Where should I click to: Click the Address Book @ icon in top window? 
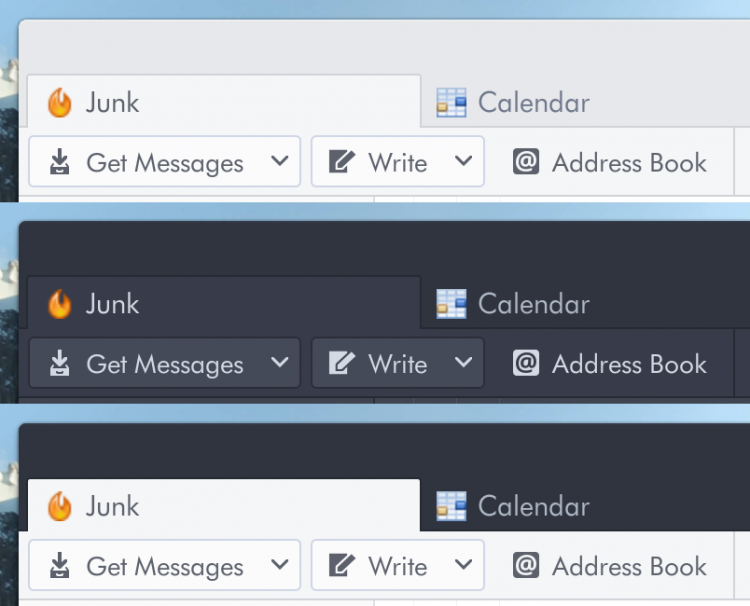(526, 161)
